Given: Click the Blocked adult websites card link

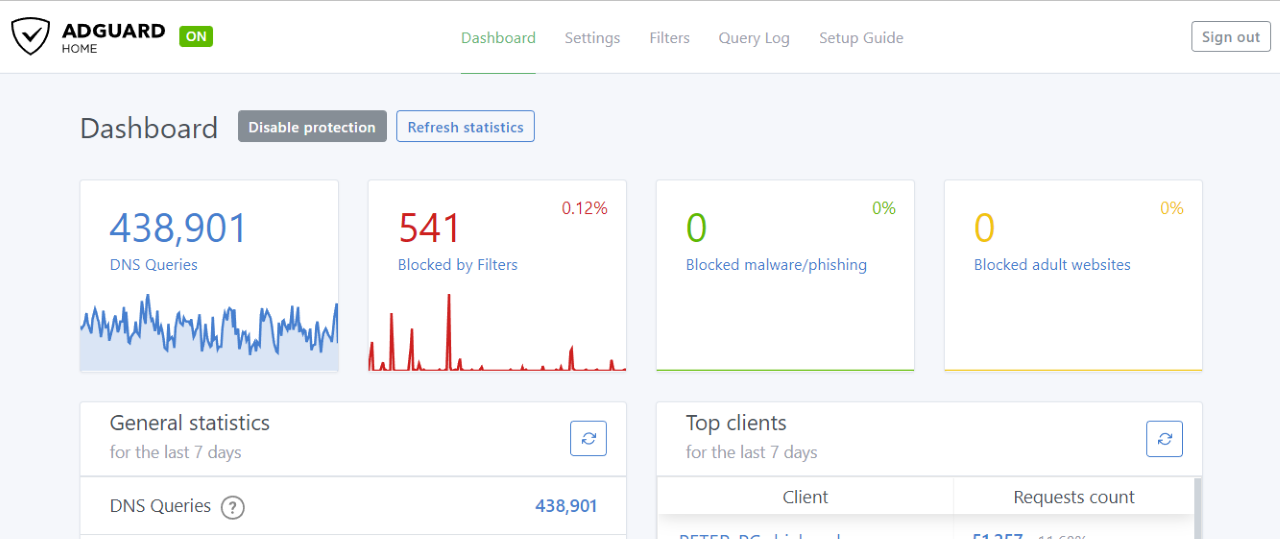Looking at the screenshot, I should (x=1052, y=265).
